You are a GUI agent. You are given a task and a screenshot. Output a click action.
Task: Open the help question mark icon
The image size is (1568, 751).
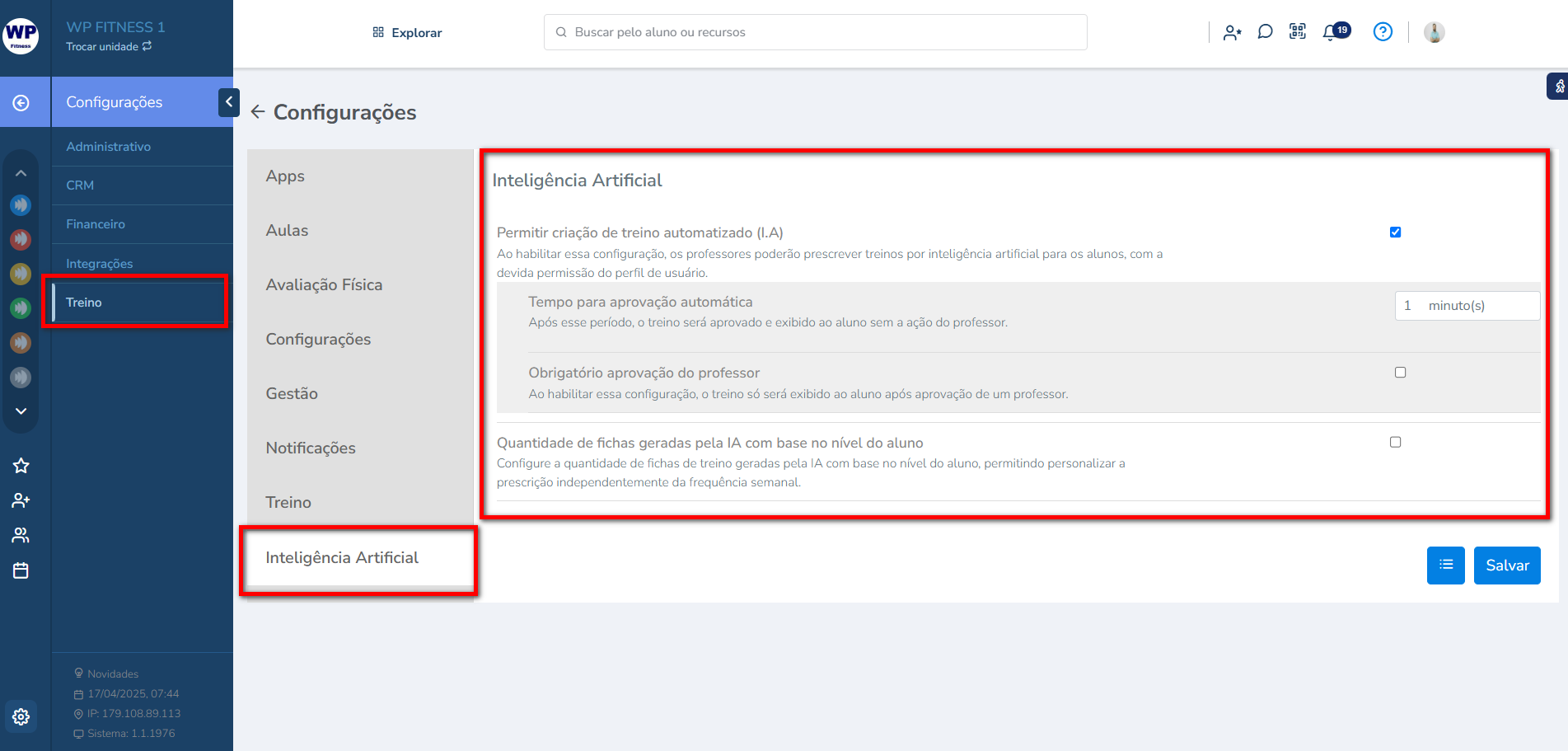(1383, 32)
